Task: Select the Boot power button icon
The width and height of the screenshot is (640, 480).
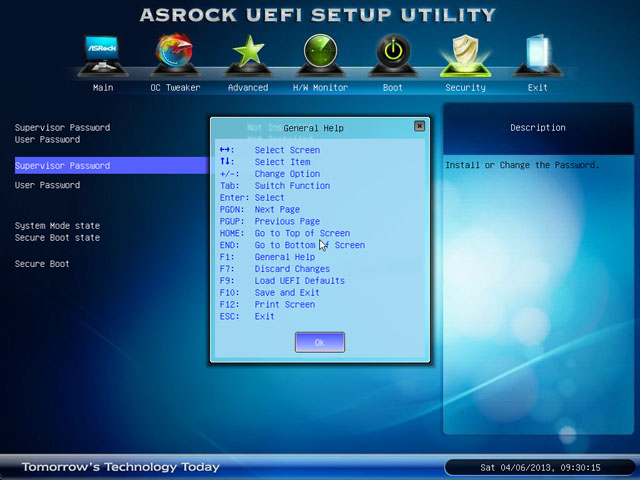Action: (x=393, y=56)
